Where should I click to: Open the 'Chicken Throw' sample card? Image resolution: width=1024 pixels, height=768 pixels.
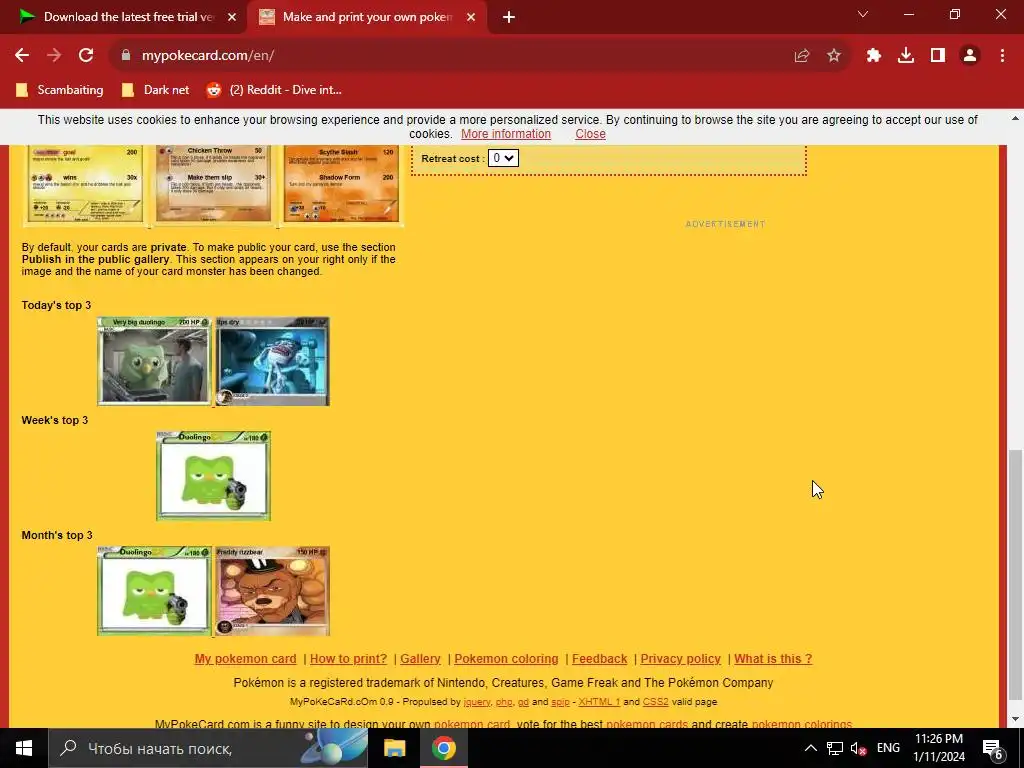(213, 184)
